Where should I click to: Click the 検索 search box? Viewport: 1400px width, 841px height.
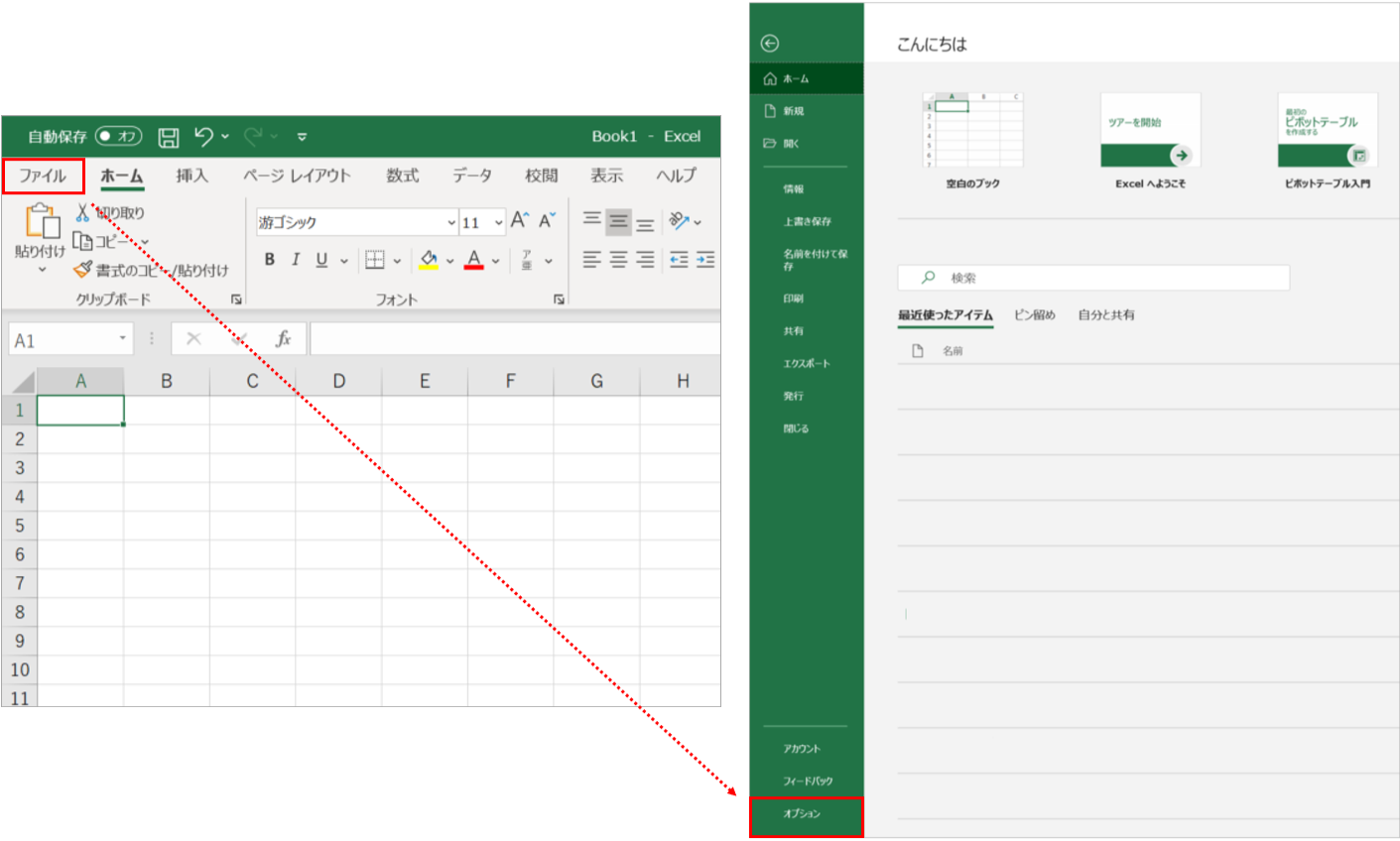tap(1091, 278)
